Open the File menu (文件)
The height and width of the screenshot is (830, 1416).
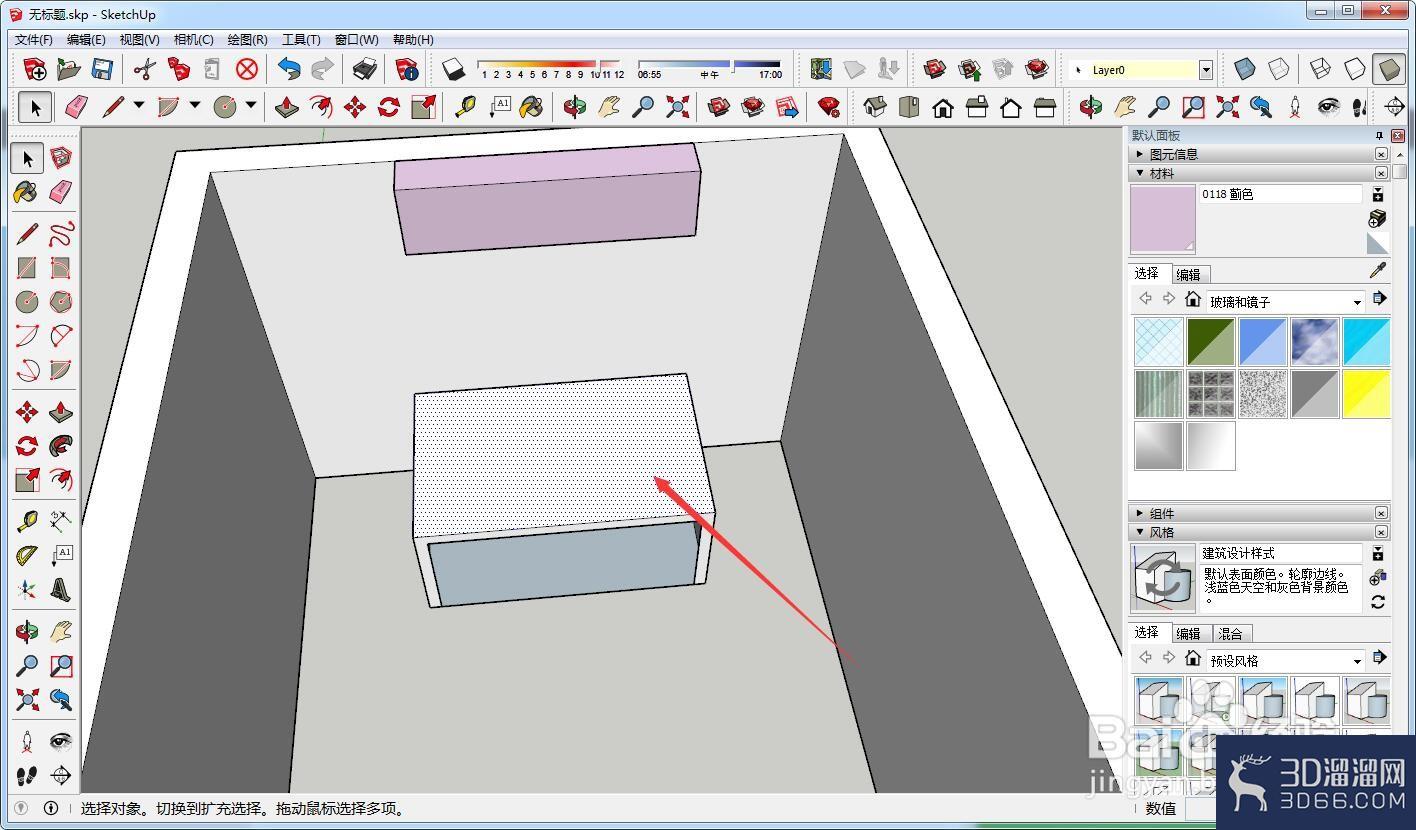(33, 39)
